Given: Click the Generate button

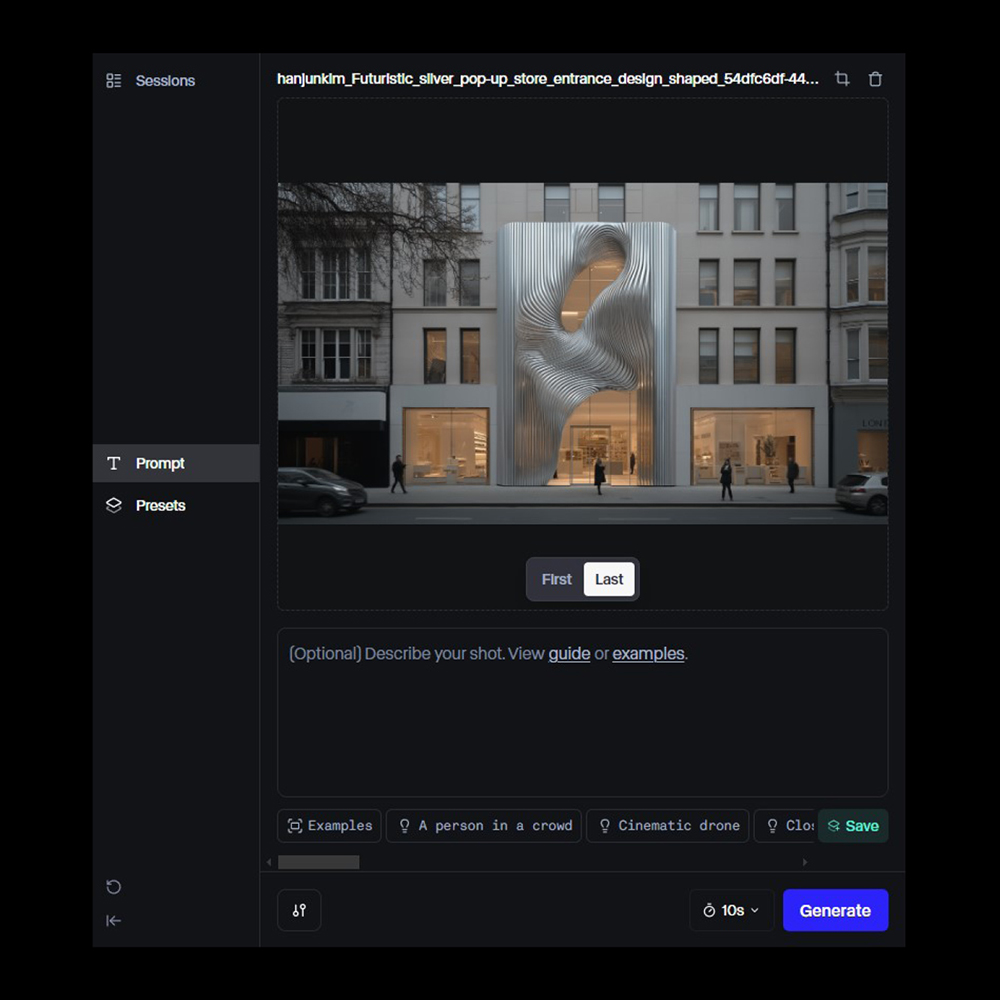Looking at the screenshot, I should 835,910.
